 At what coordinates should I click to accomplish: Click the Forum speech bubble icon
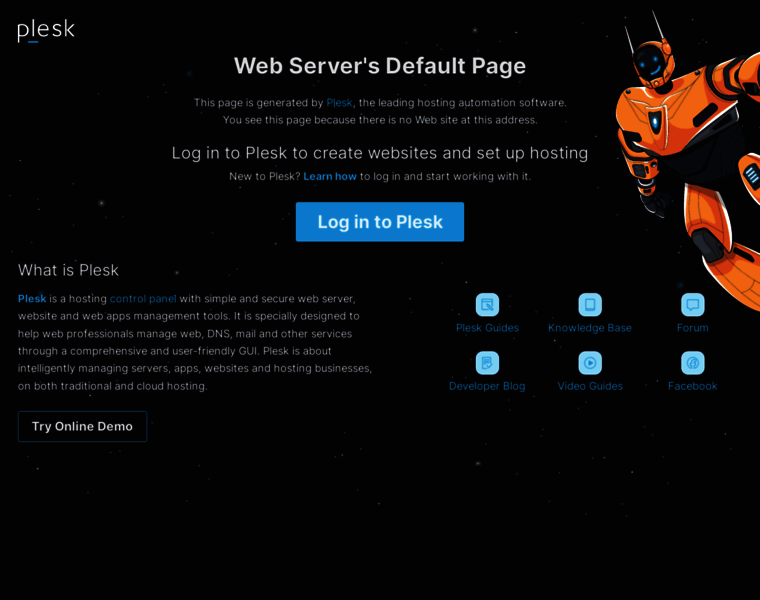point(692,305)
